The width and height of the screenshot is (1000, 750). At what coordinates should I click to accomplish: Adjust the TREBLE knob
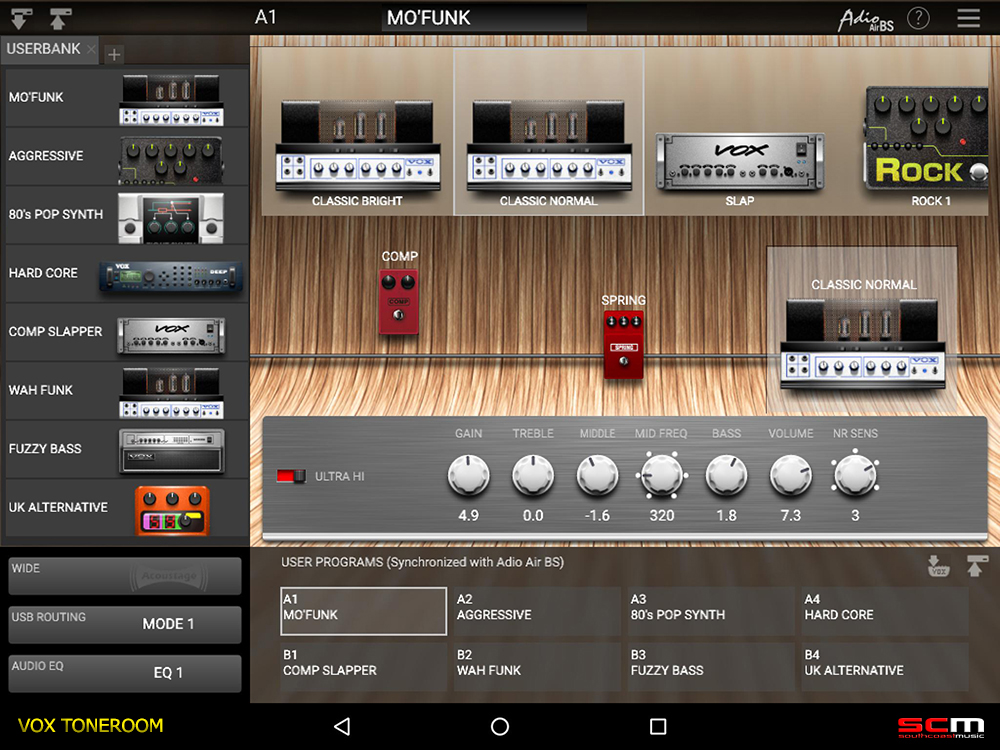533,476
